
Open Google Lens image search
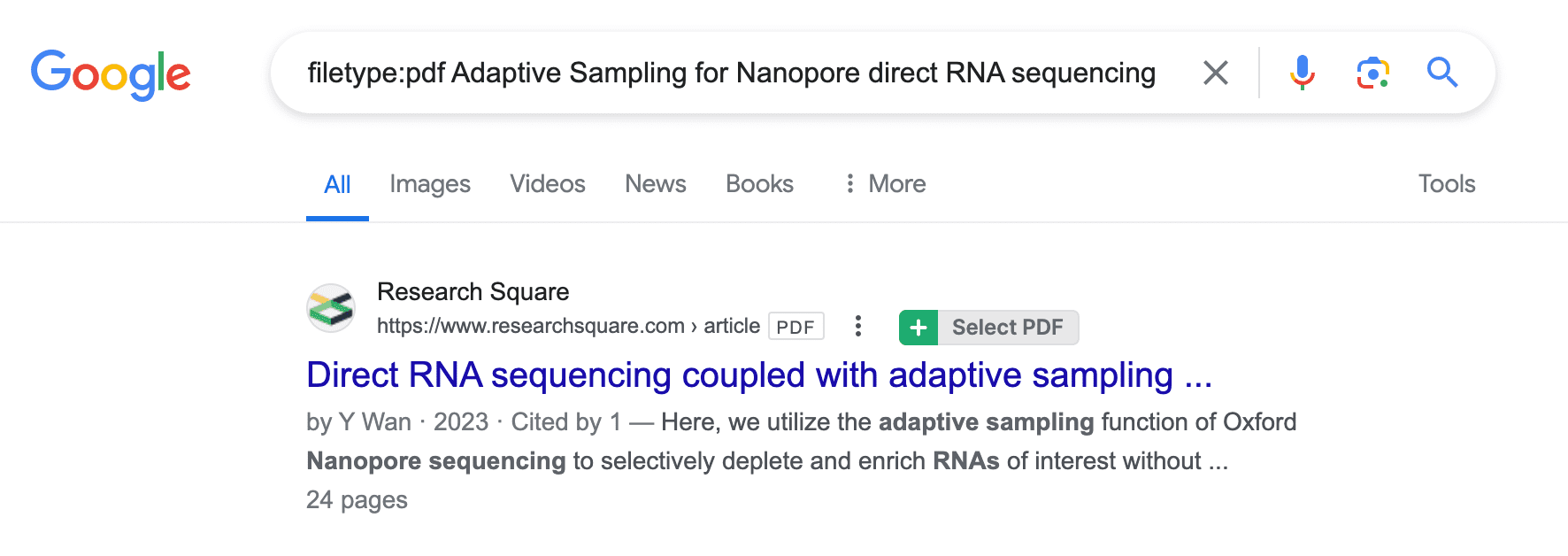point(1372,73)
